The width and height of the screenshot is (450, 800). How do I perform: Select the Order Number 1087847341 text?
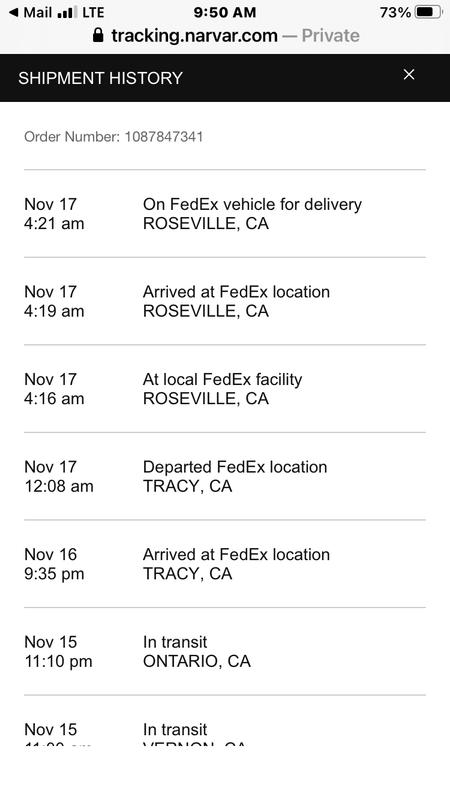(113, 137)
